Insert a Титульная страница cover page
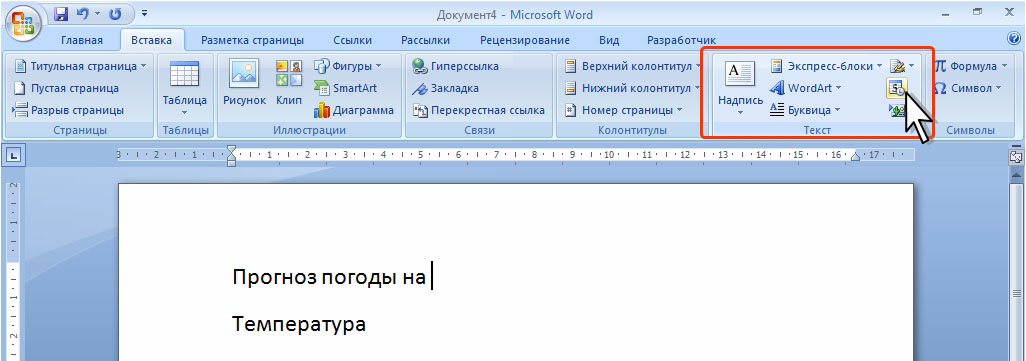 coord(80,66)
